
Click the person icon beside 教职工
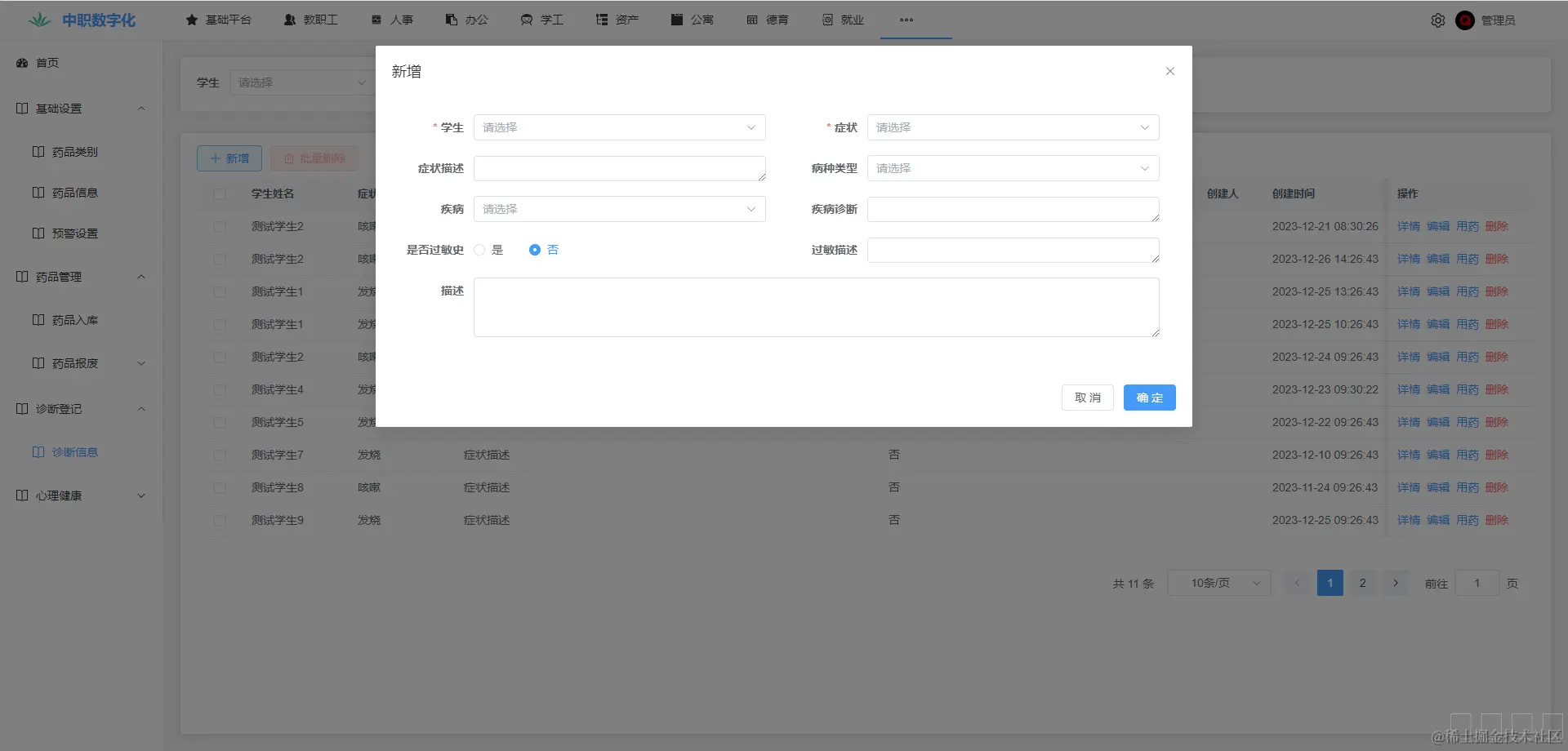coord(290,20)
